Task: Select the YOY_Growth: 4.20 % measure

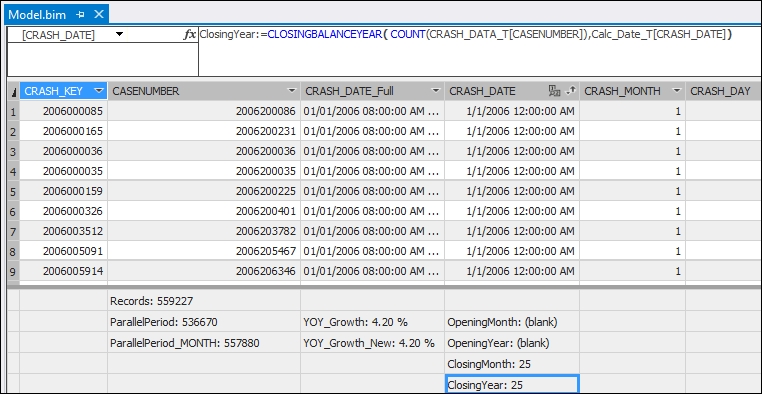Action: [x=372, y=322]
